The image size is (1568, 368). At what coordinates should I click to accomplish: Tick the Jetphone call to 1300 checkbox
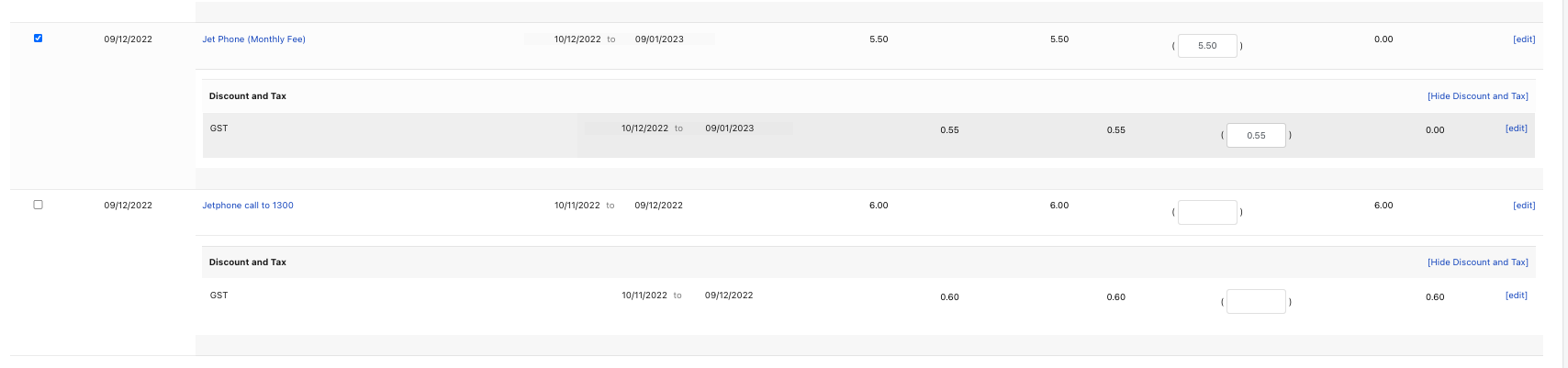point(38,205)
